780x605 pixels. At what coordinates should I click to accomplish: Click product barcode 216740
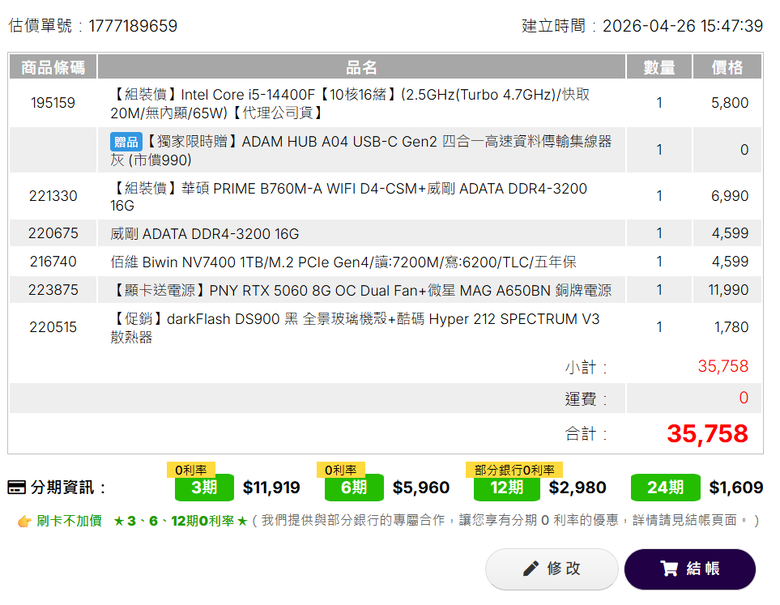click(53, 262)
